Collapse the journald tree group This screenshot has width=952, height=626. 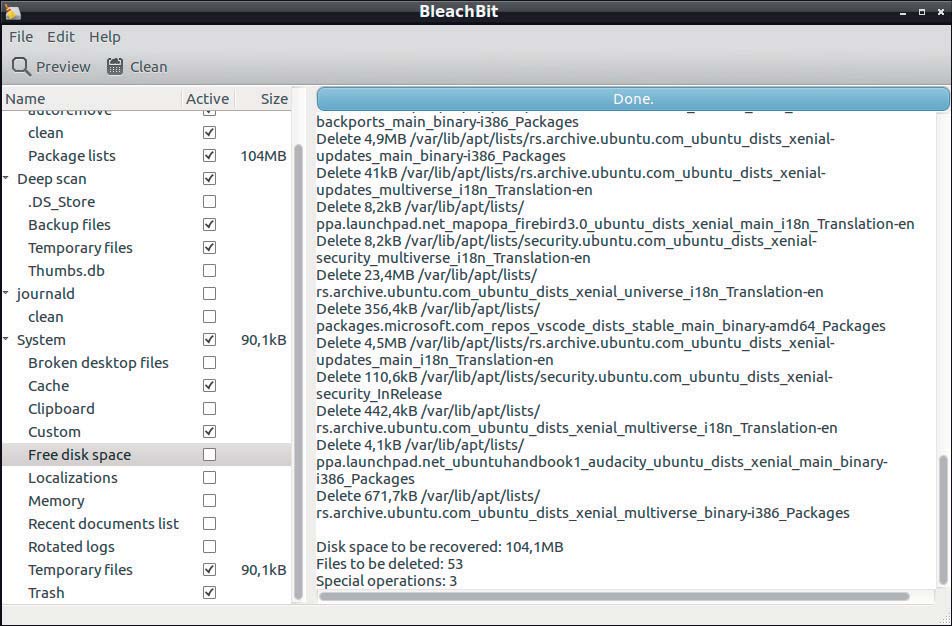[x=6, y=293]
